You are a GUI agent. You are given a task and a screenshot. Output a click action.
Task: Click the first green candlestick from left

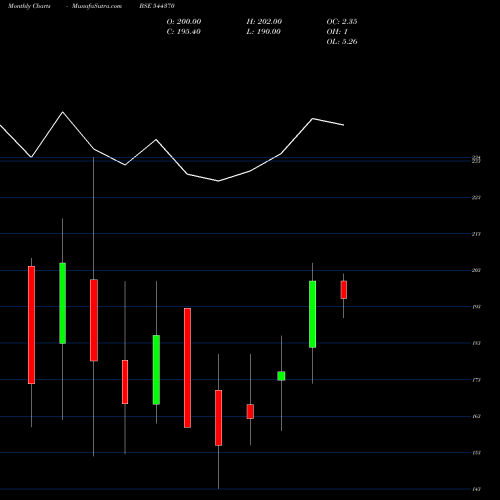point(62,303)
